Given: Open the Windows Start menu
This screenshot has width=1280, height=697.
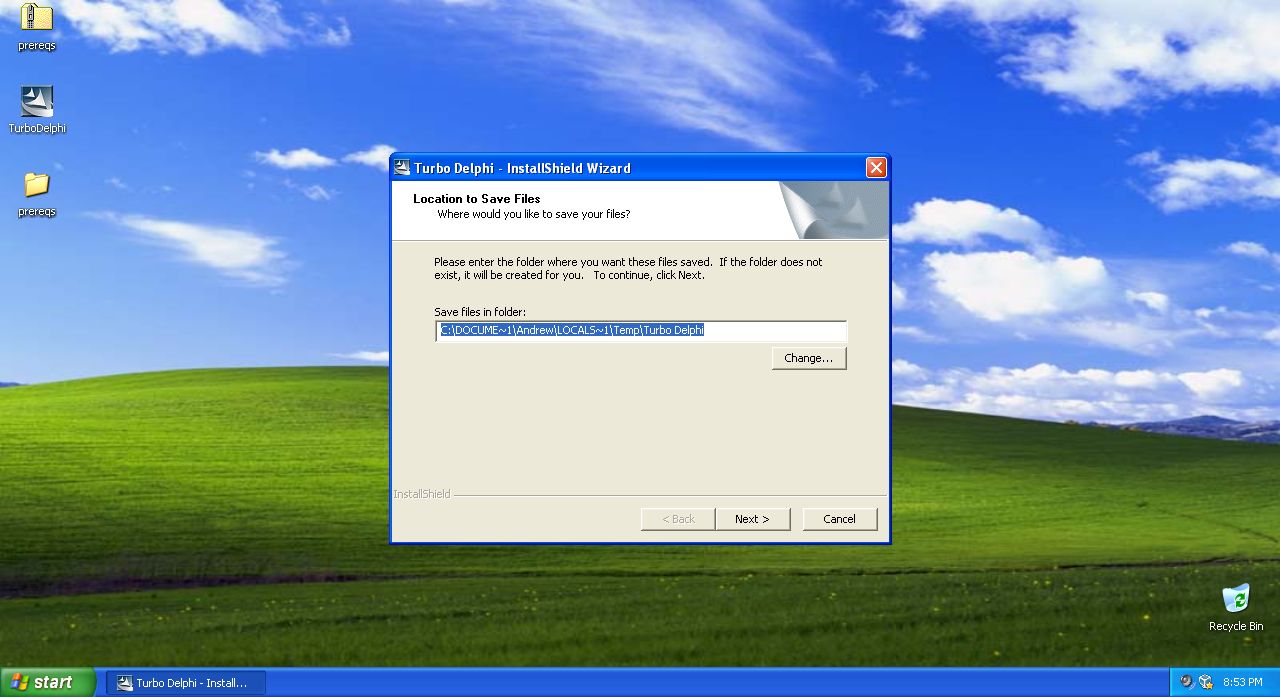Looking at the screenshot, I should [x=47, y=683].
